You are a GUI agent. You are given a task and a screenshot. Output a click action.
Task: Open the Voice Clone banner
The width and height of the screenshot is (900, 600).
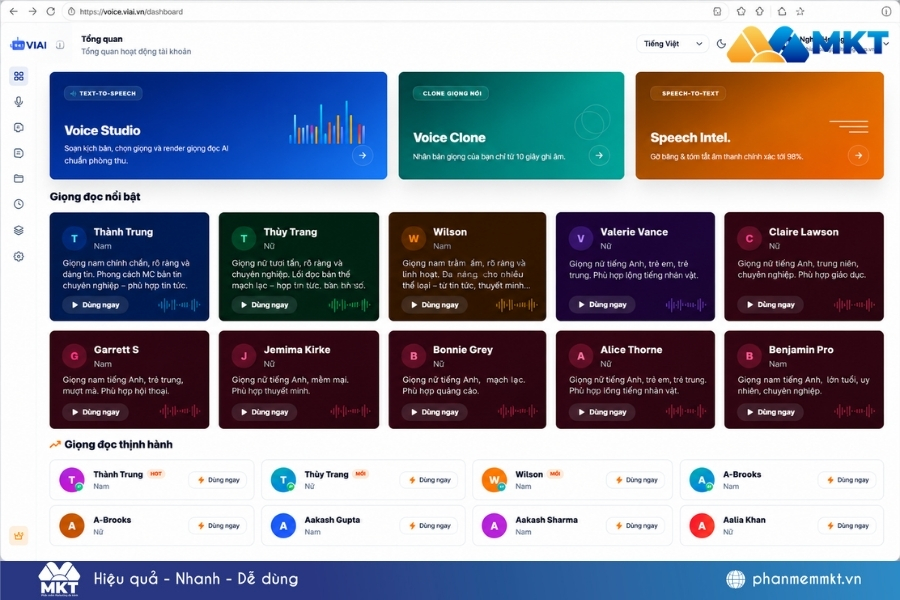(x=511, y=126)
